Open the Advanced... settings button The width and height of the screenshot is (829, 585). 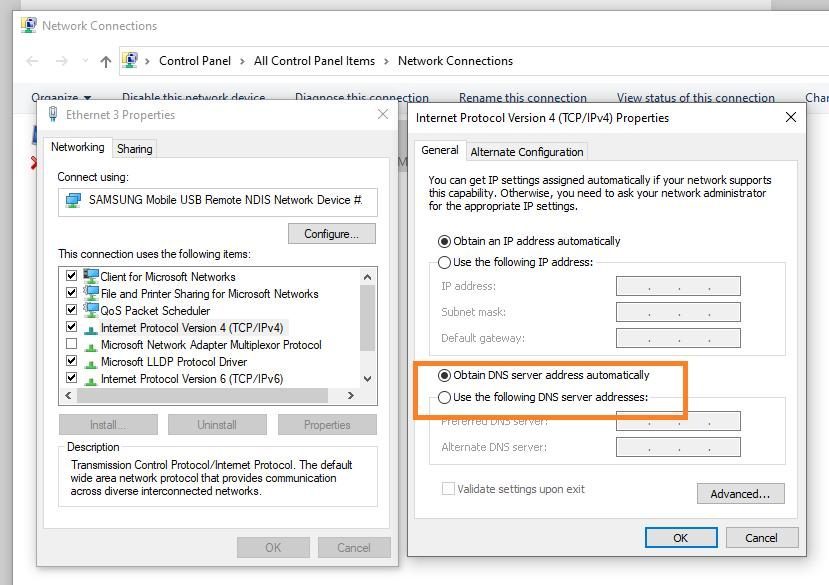(740, 493)
